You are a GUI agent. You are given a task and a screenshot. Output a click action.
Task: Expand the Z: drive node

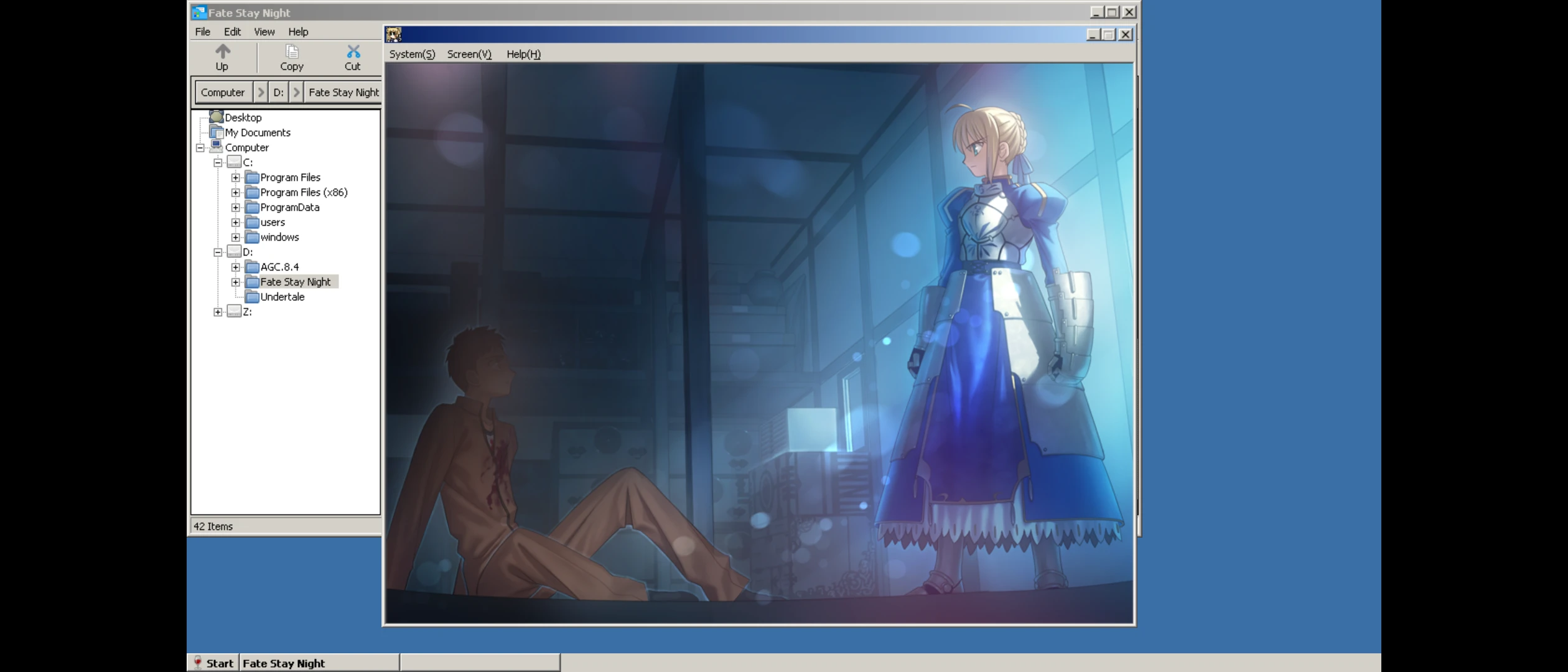[218, 312]
